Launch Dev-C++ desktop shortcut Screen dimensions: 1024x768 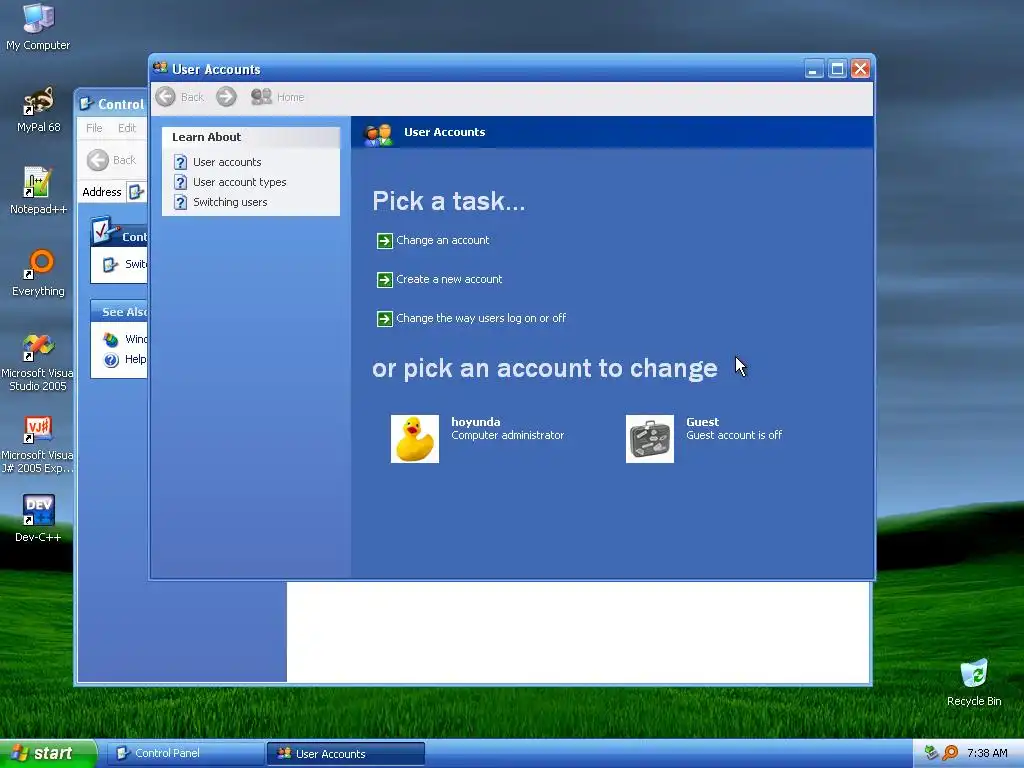[x=38, y=519]
